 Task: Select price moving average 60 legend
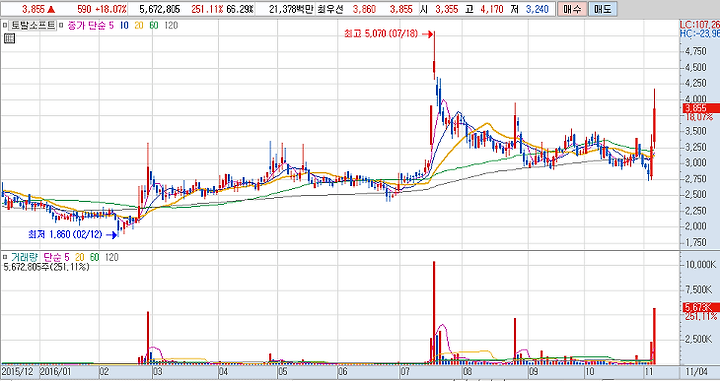154,26
